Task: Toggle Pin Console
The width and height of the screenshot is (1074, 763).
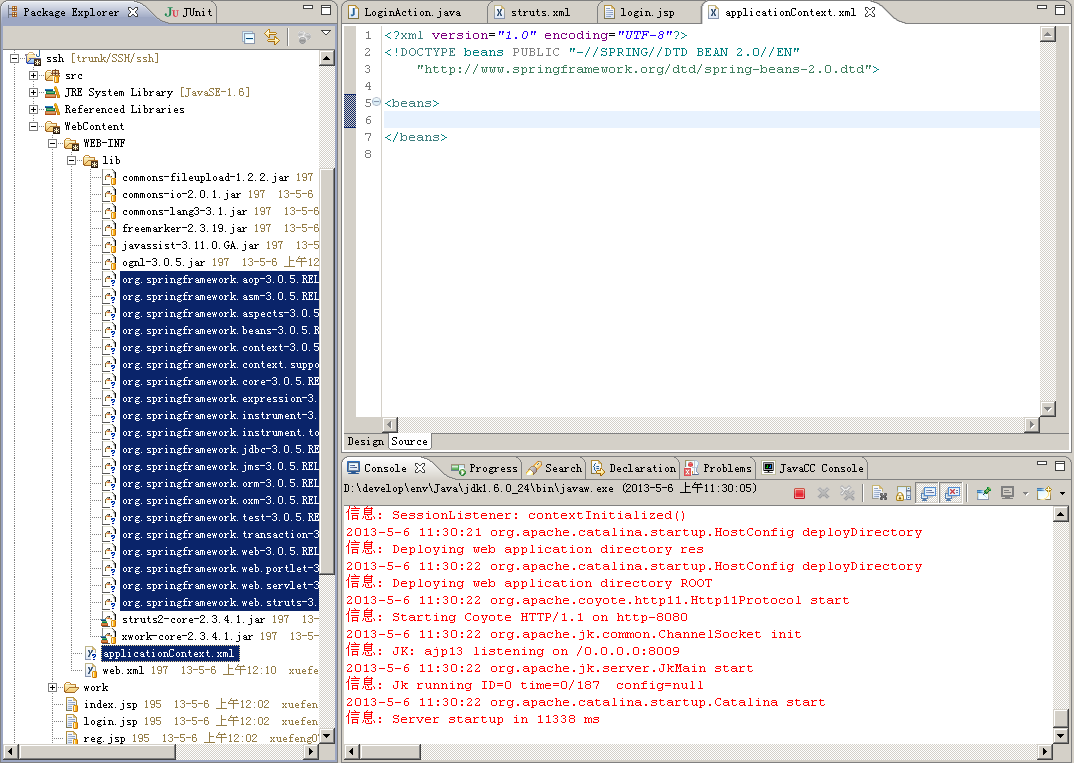Action: (x=984, y=493)
